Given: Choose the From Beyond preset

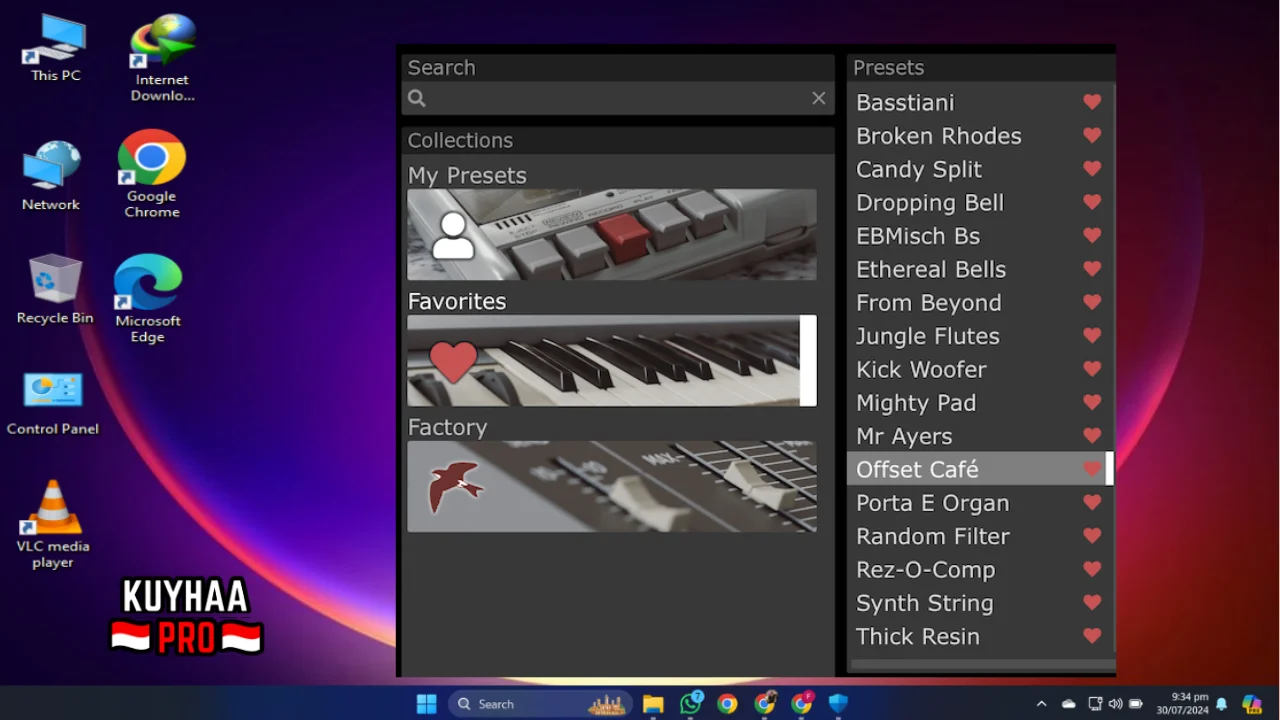Looking at the screenshot, I should click(x=929, y=302).
